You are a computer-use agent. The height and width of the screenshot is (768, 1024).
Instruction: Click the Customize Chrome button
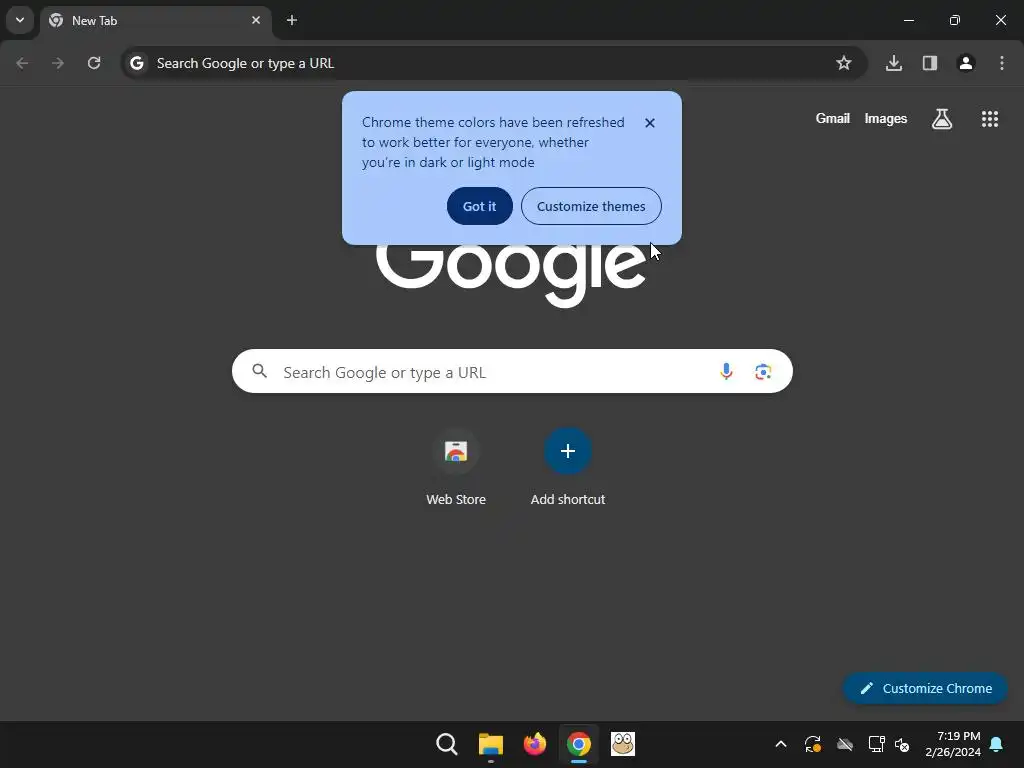click(925, 688)
